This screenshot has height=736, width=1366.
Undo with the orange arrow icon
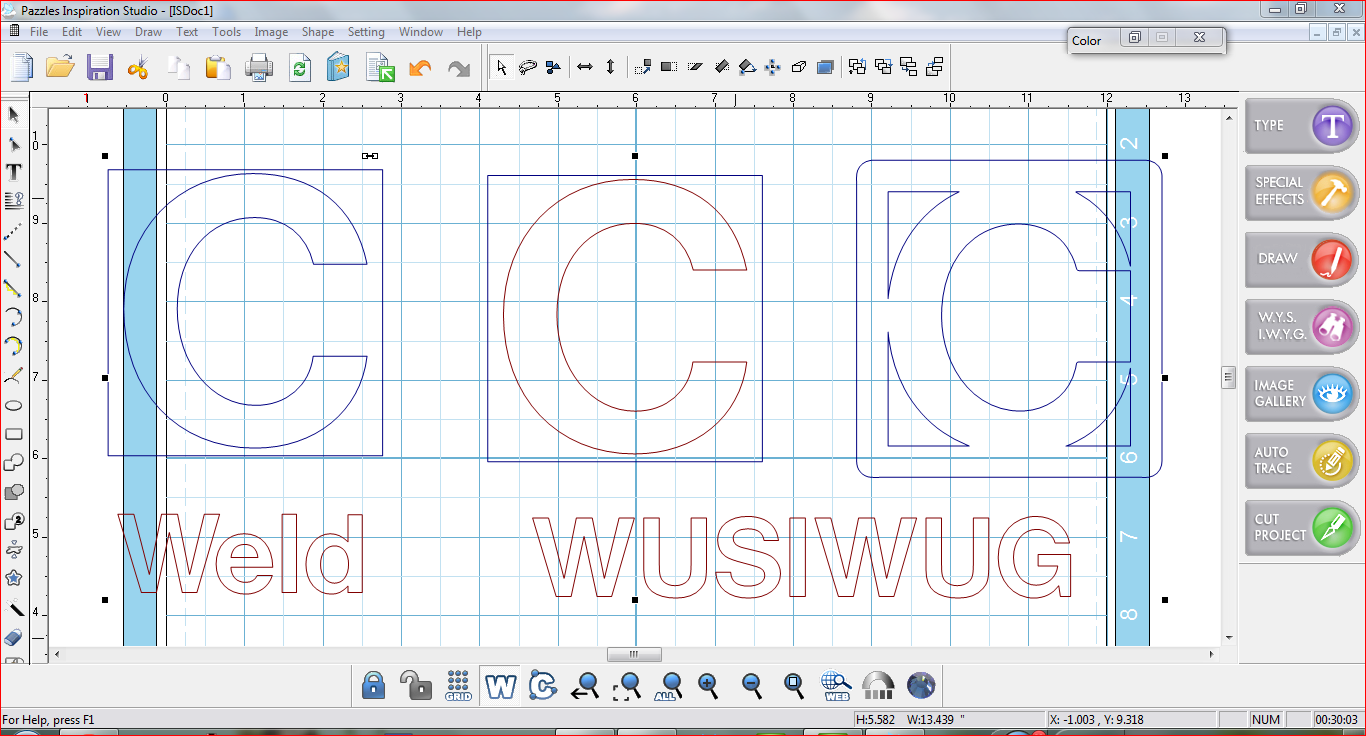pyautogui.click(x=420, y=67)
